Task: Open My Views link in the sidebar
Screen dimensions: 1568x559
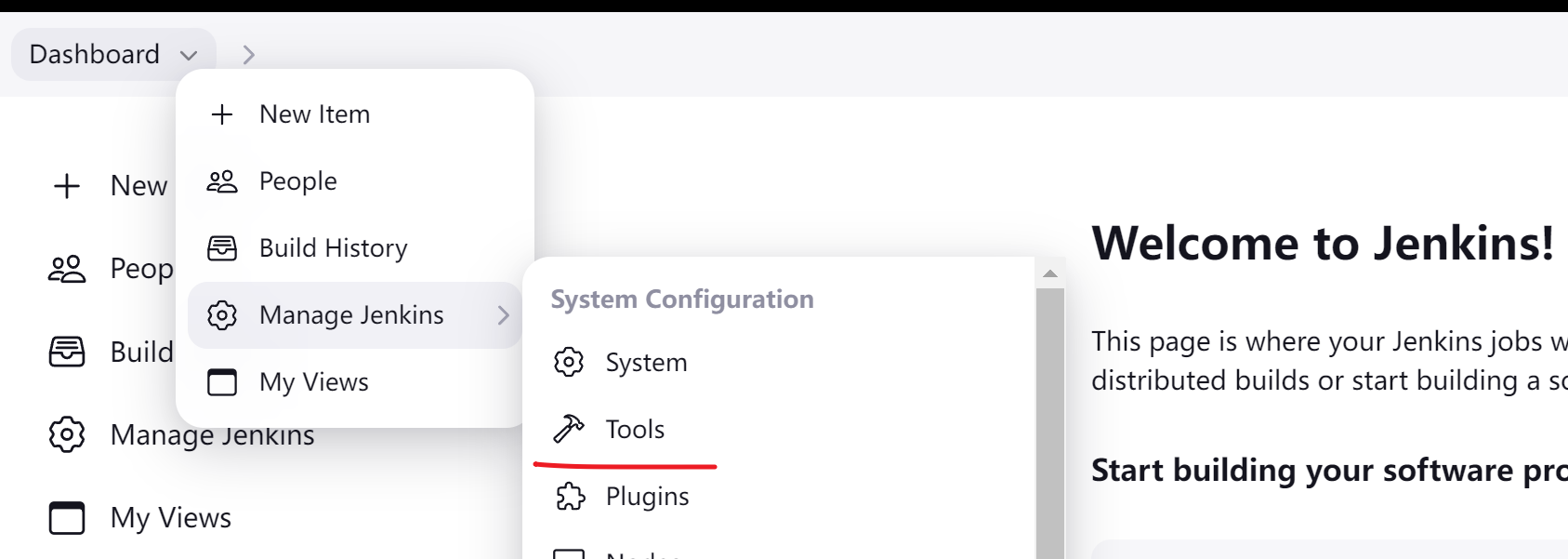Action: click(x=171, y=518)
